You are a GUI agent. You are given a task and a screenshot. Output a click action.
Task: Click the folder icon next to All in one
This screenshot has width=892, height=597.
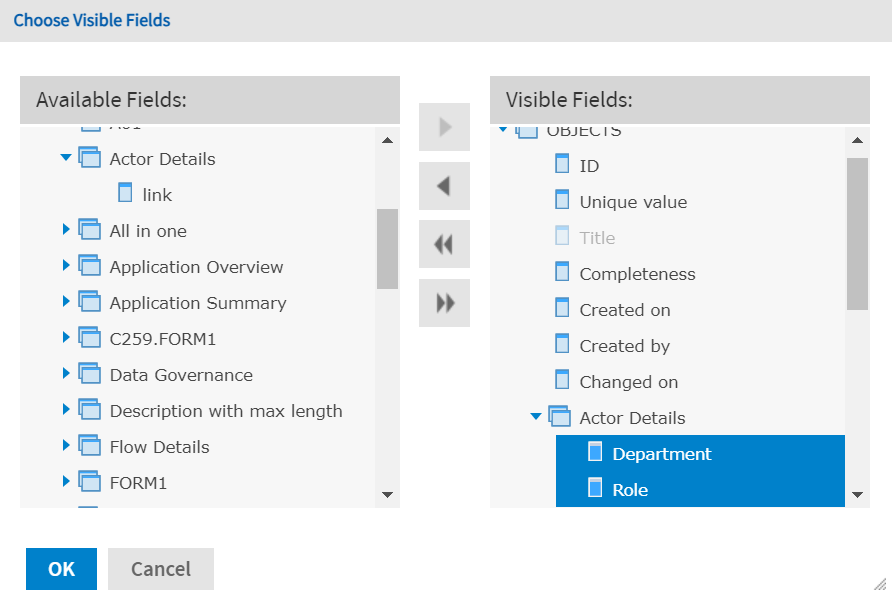[90, 229]
